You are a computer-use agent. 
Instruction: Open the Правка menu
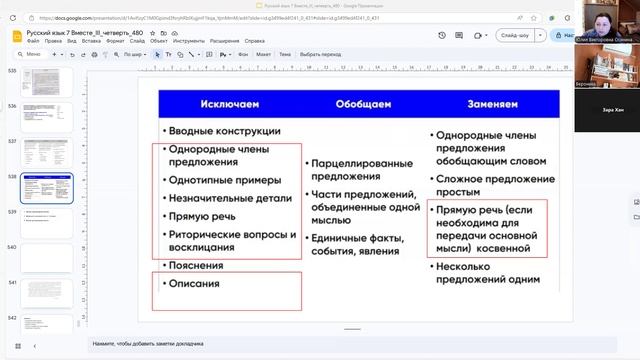pyautogui.click(x=53, y=41)
